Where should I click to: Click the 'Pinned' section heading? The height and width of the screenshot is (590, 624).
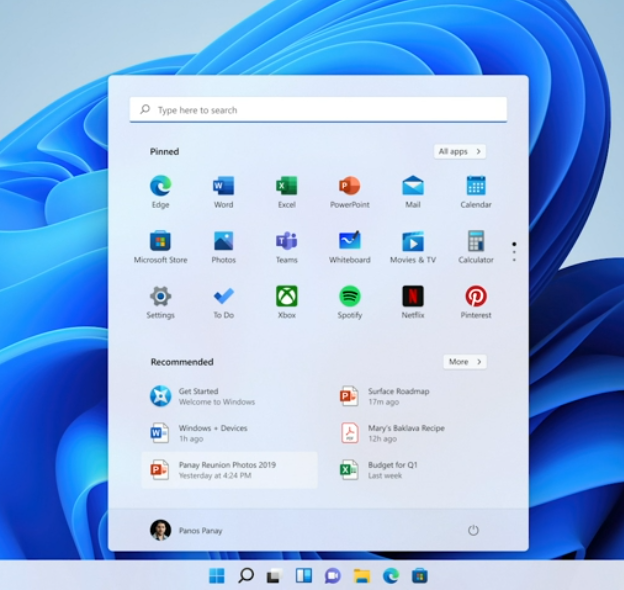pyautogui.click(x=164, y=151)
